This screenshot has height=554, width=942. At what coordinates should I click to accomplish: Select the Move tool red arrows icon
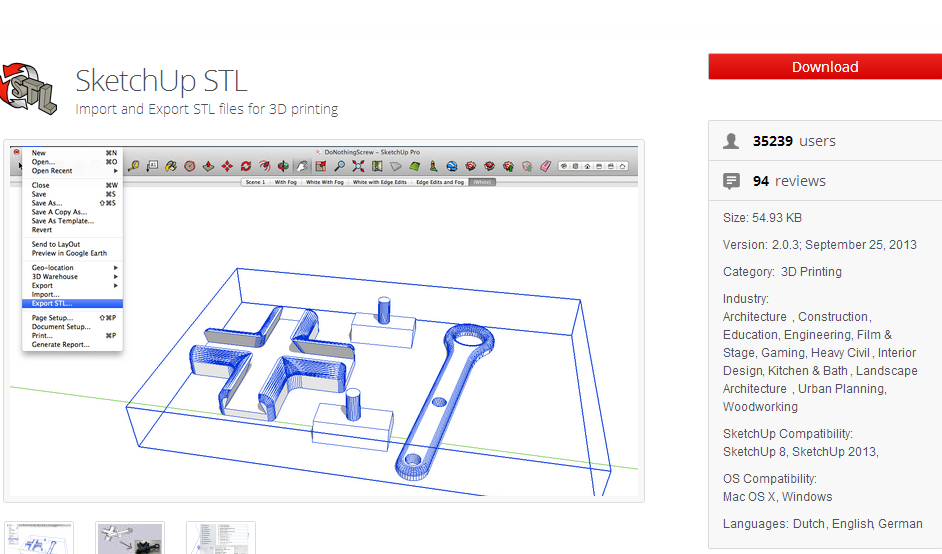pos(227,166)
